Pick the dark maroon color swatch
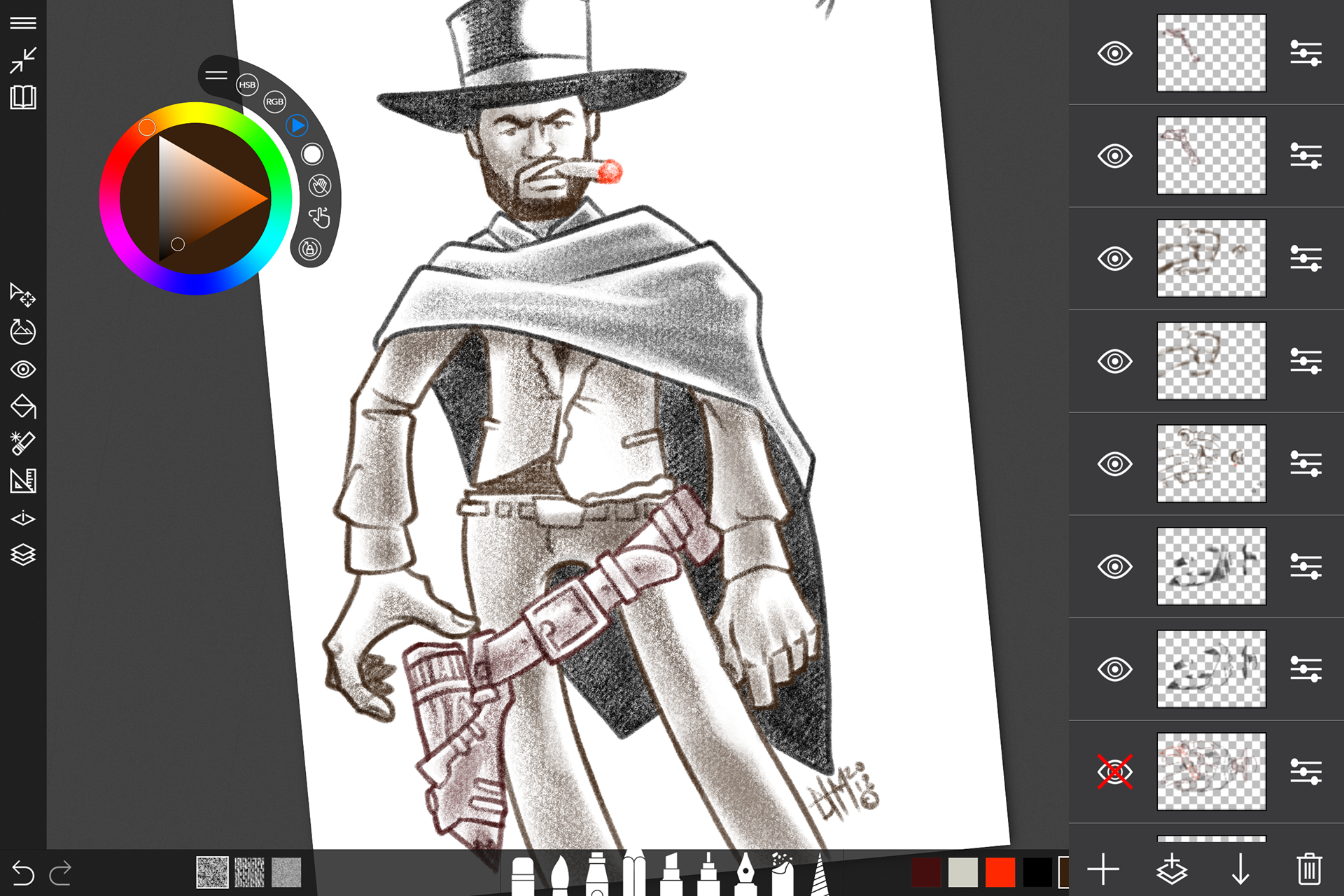Viewport: 1344px width, 896px height. (926, 872)
